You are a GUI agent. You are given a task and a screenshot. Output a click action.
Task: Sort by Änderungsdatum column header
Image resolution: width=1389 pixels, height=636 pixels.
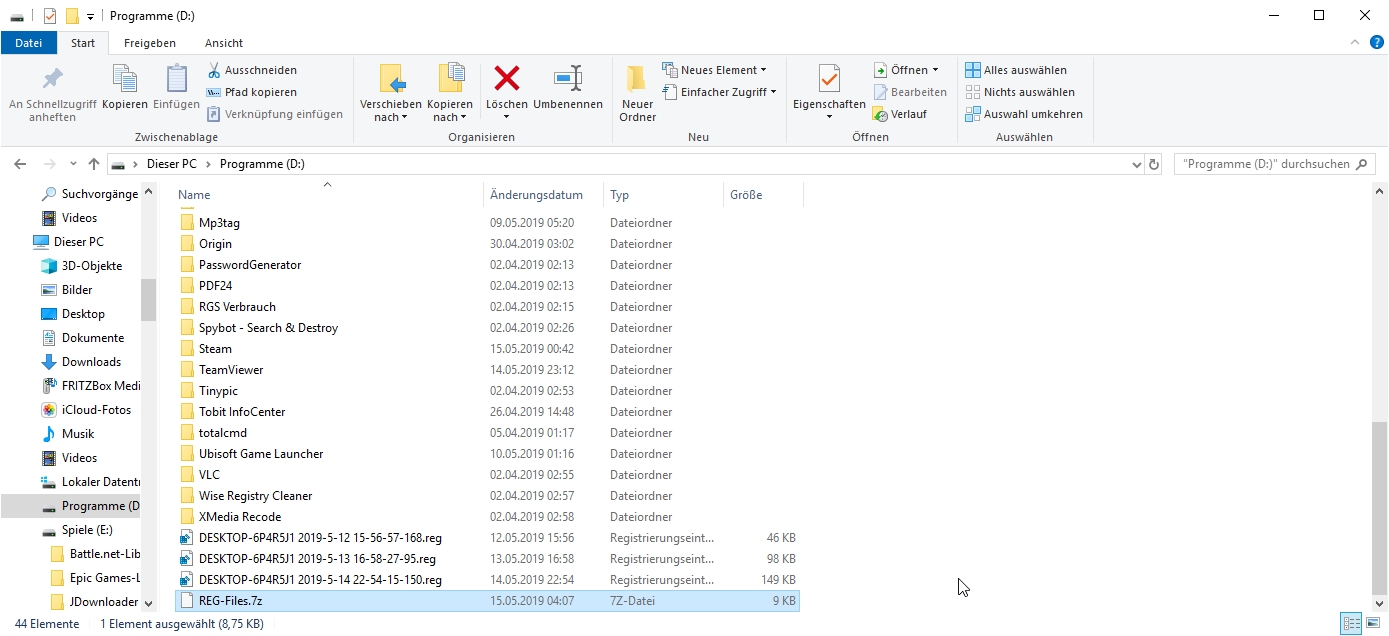click(543, 195)
